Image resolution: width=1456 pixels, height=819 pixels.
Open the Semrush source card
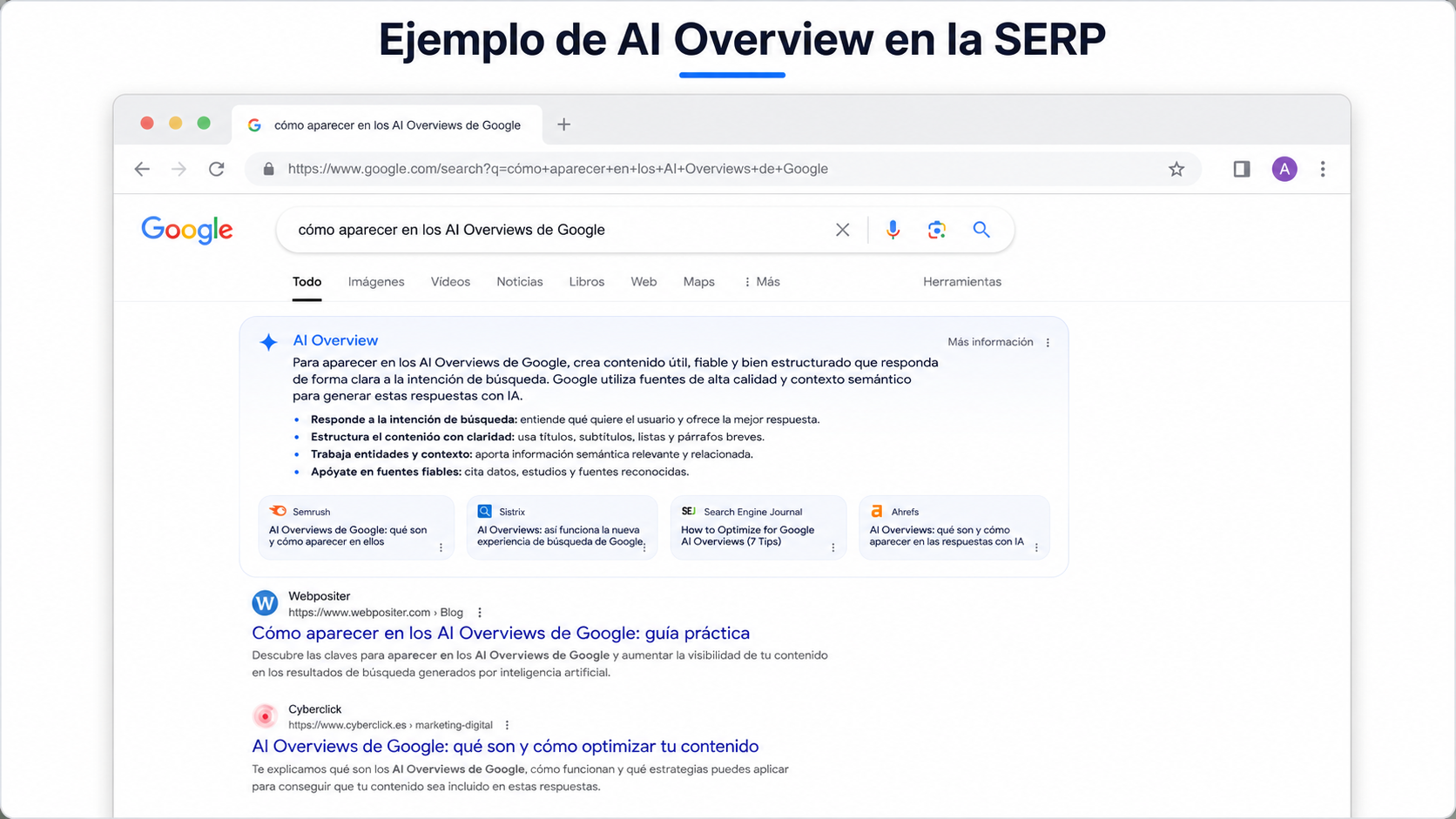click(356, 527)
